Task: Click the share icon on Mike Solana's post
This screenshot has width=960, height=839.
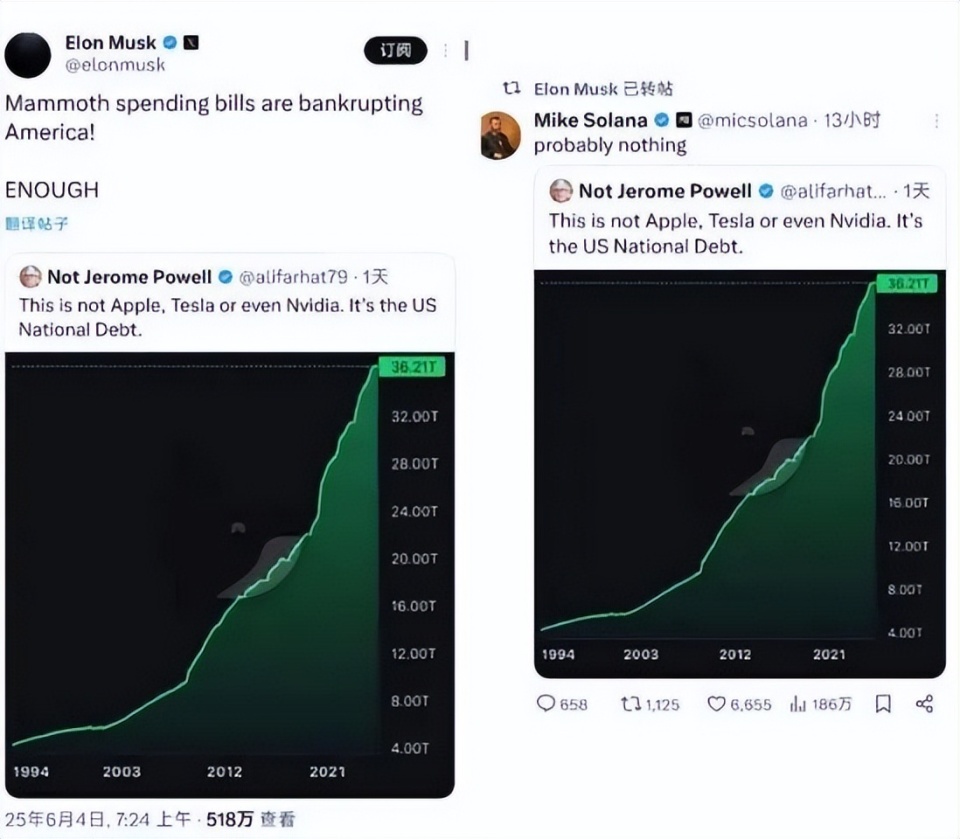Action: click(x=924, y=704)
